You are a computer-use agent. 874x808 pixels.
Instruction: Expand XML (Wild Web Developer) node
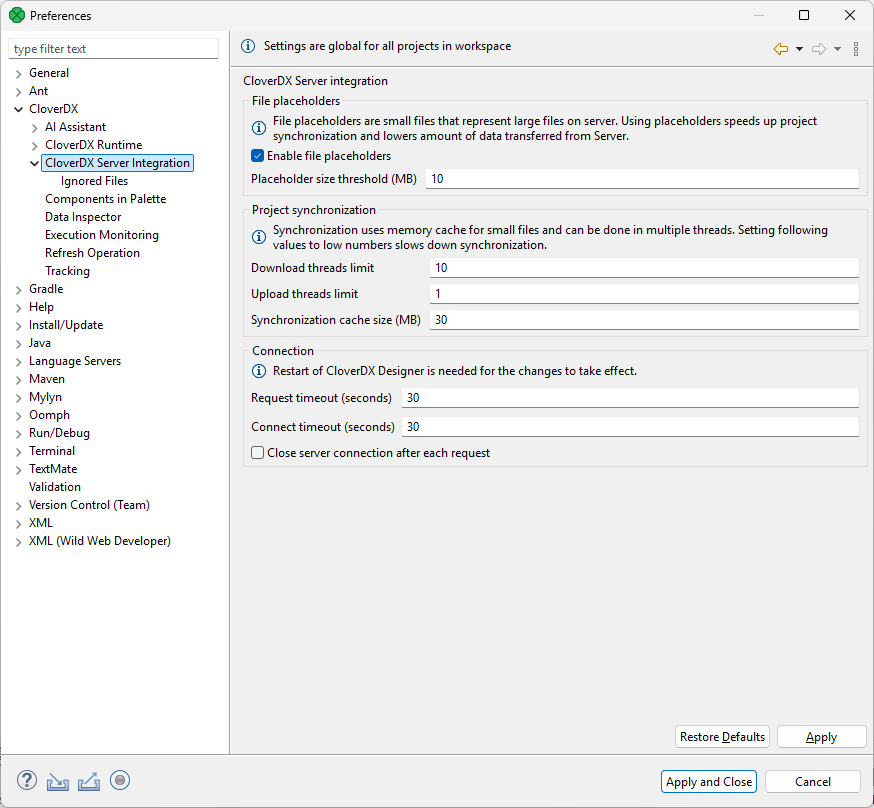coord(18,542)
